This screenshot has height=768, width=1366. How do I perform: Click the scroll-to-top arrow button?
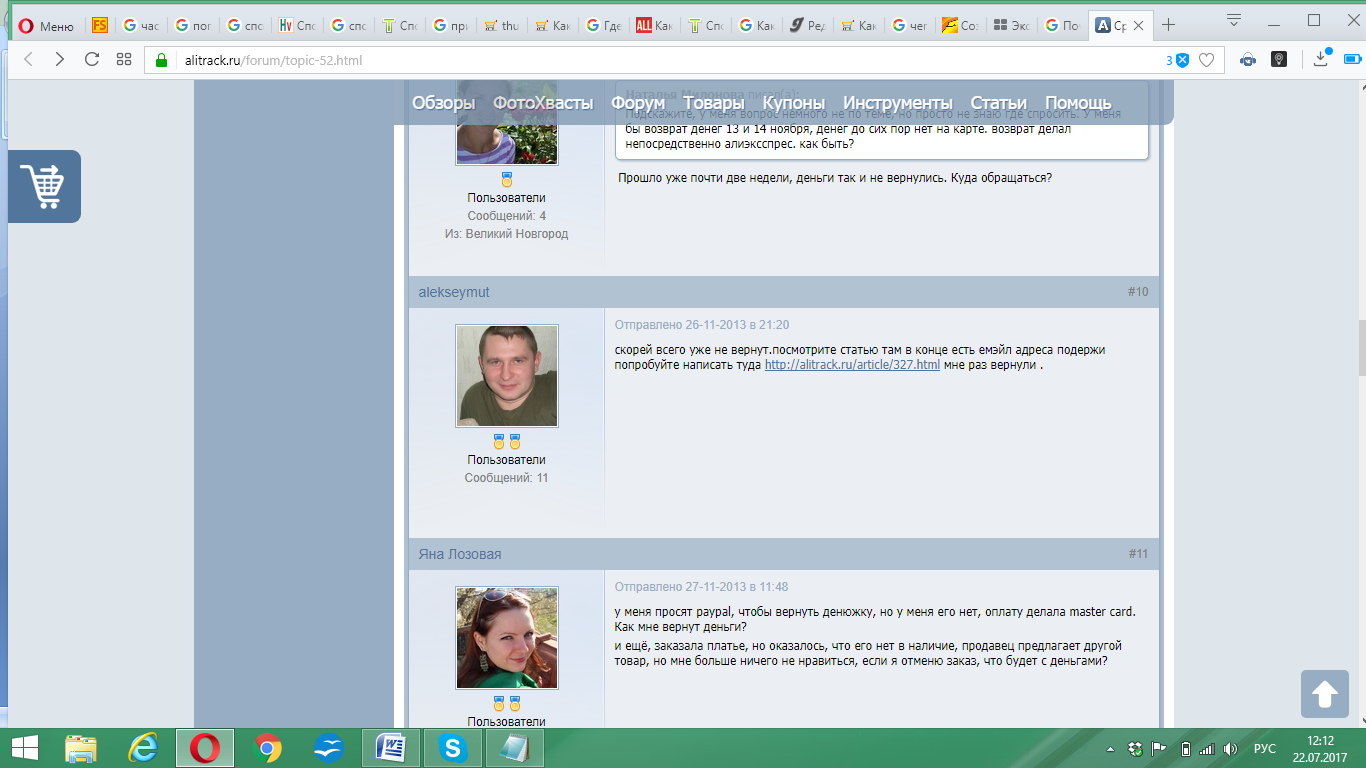point(1324,694)
